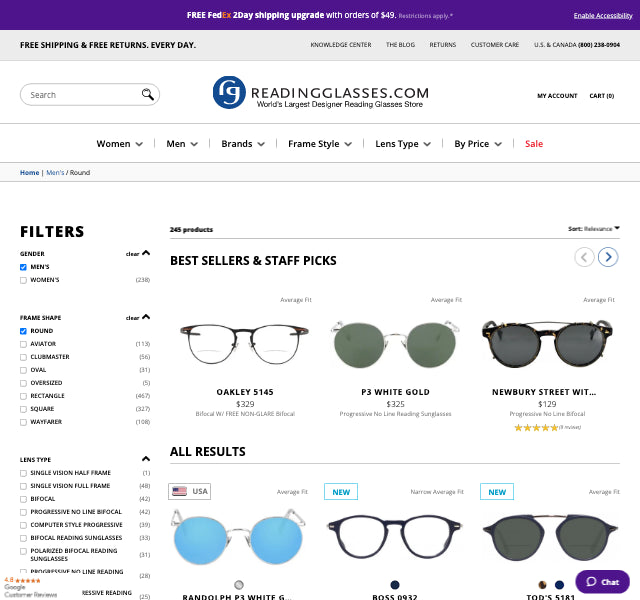Viewport: 640px width, 600px height.
Task: Collapse the Gender filter section
Action: (146, 253)
